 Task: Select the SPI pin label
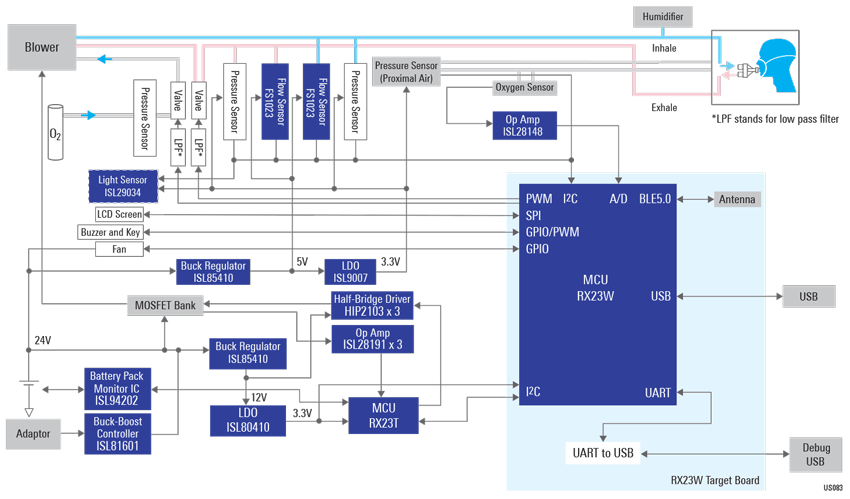point(533,216)
